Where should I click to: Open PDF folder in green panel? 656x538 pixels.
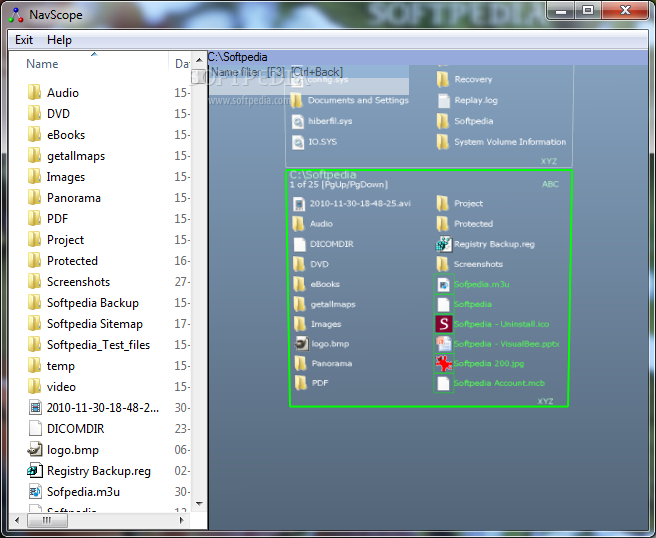[310, 383]
